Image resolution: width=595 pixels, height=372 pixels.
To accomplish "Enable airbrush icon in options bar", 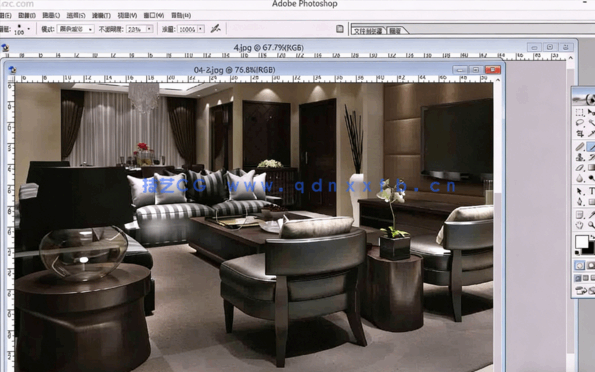I will click(215, 29).
